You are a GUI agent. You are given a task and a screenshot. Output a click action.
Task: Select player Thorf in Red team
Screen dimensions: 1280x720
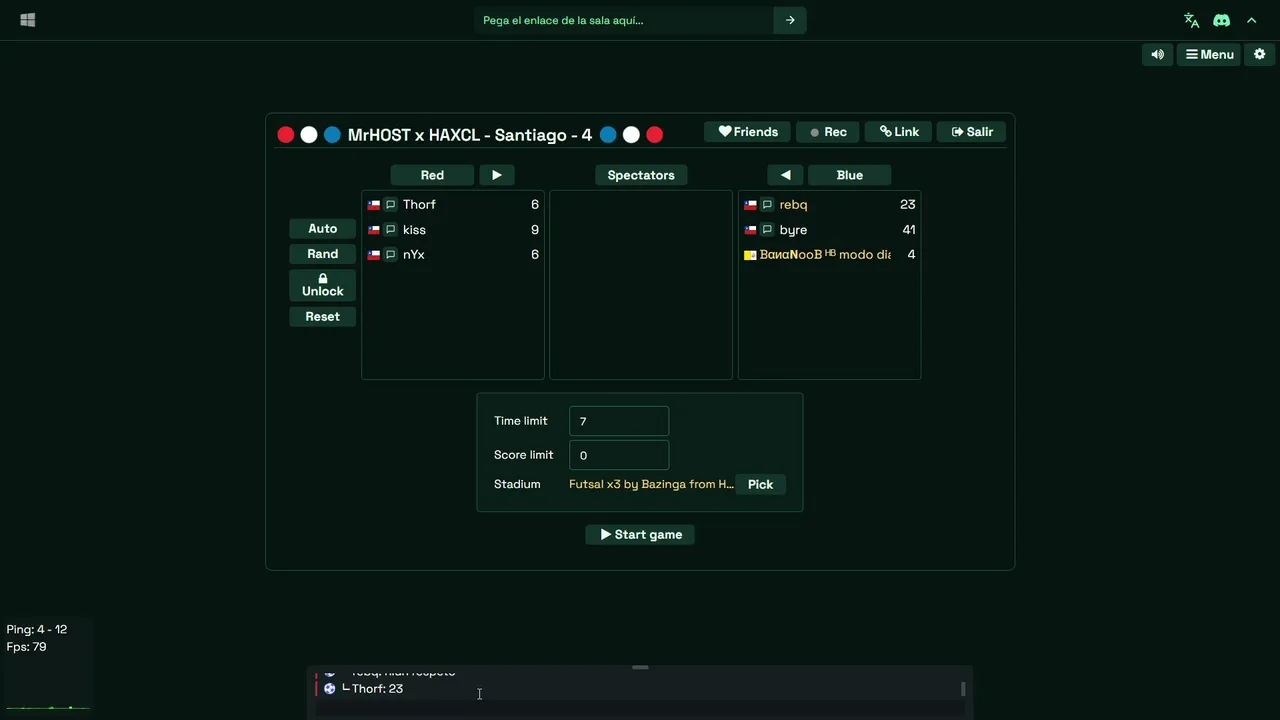click(453, 204)
